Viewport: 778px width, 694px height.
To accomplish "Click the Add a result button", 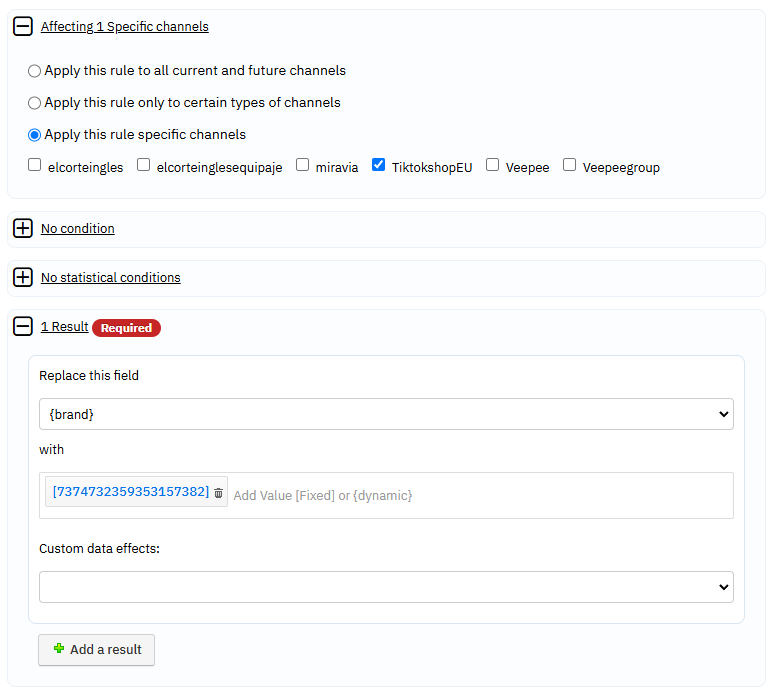I will 96,650.
